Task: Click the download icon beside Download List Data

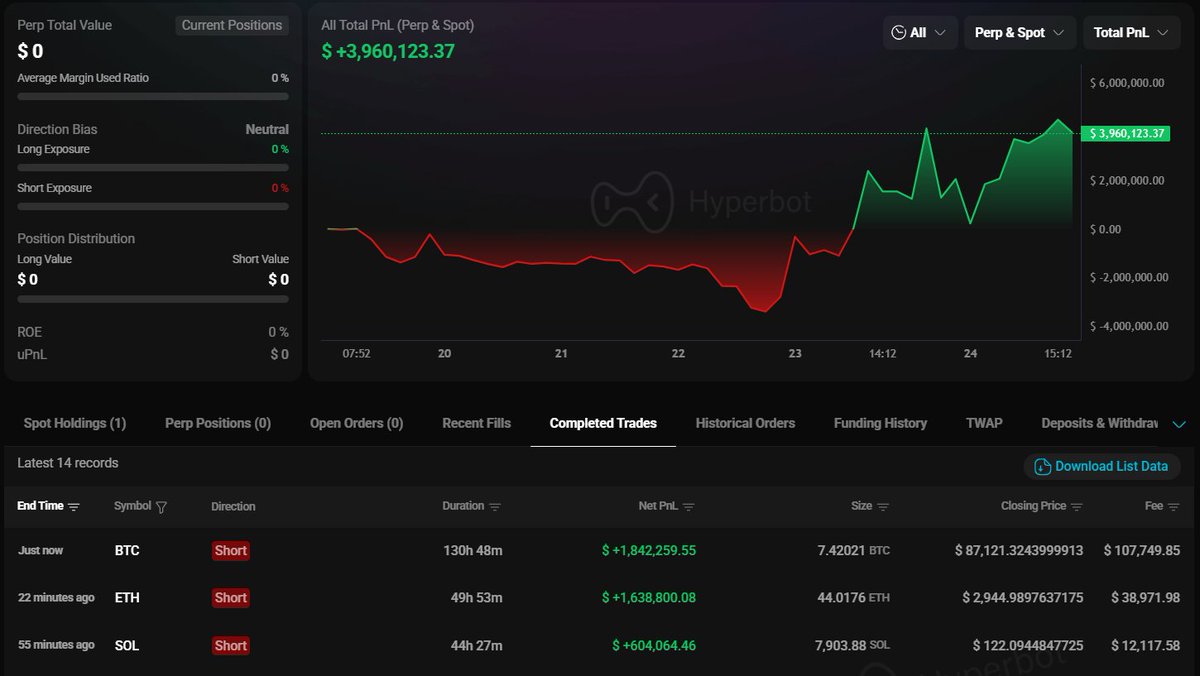Action: click(1042, 467)
